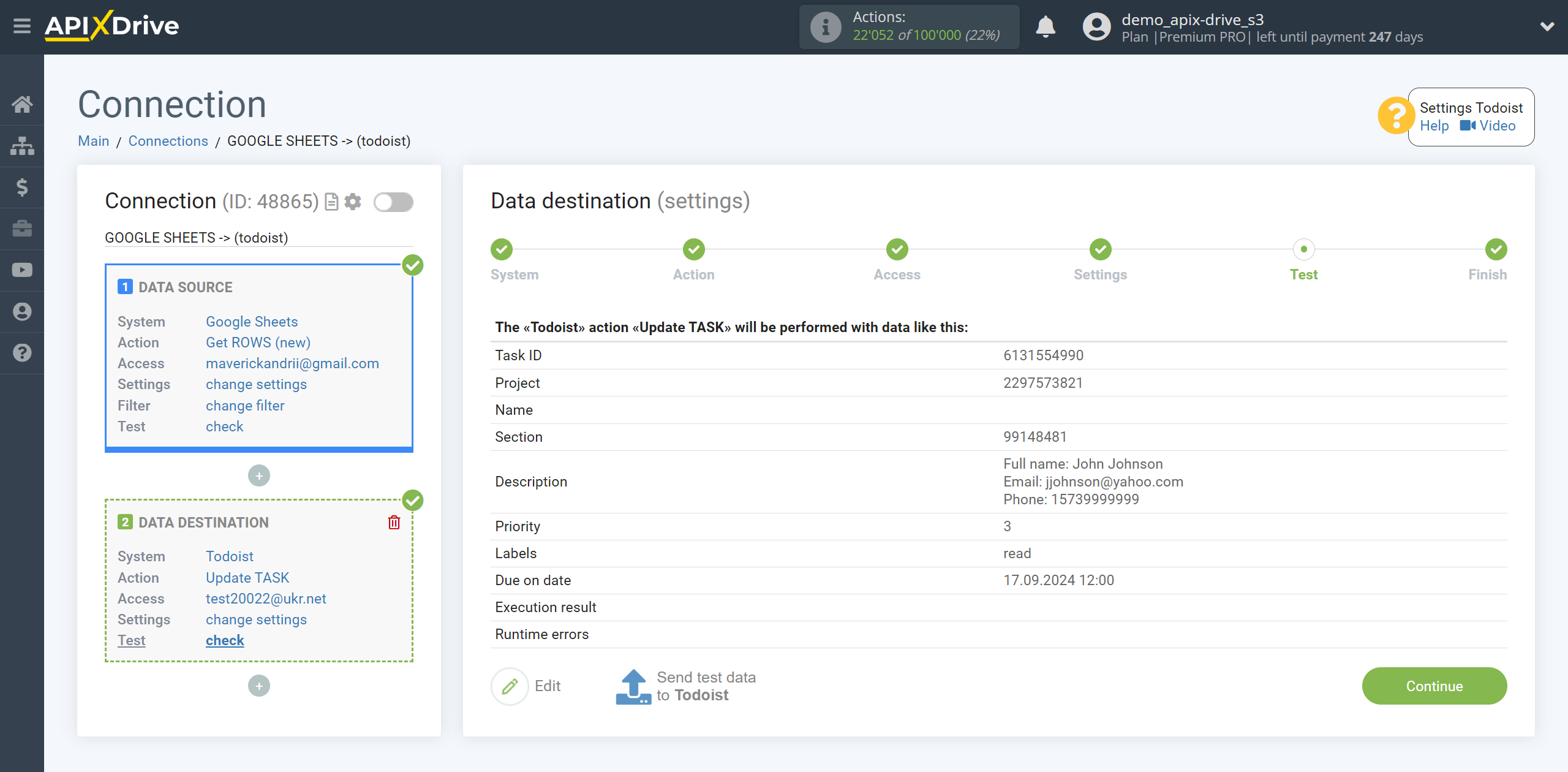The image size is (1568, 772).
Task: Open the billing dollar sidebar icon
Action: tap(22, 187)
